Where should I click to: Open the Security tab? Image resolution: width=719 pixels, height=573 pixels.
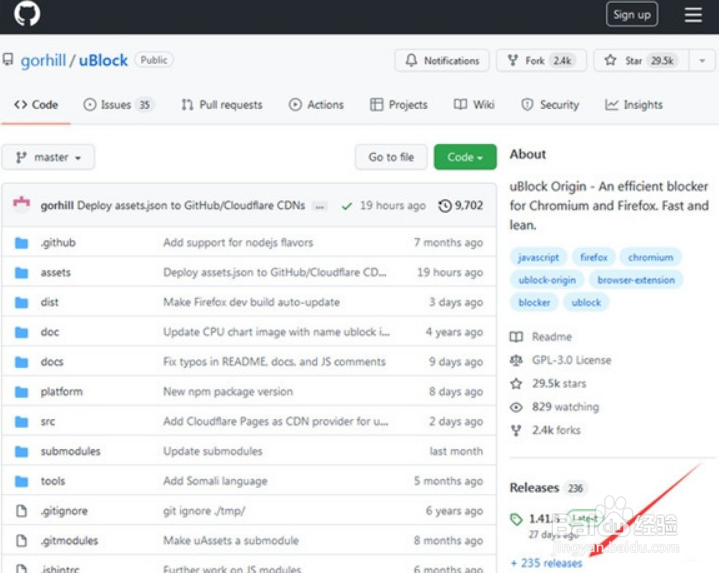[550, 105]
